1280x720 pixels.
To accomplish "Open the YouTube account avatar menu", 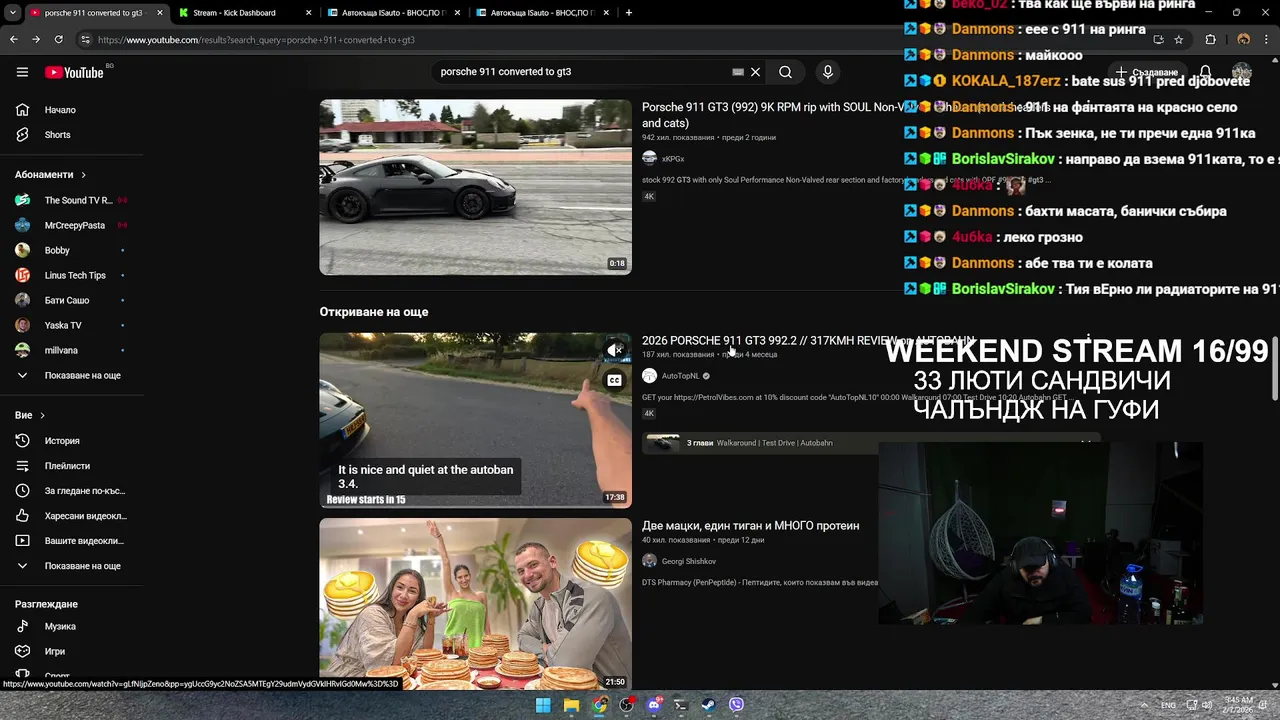I will (1242, 72).
